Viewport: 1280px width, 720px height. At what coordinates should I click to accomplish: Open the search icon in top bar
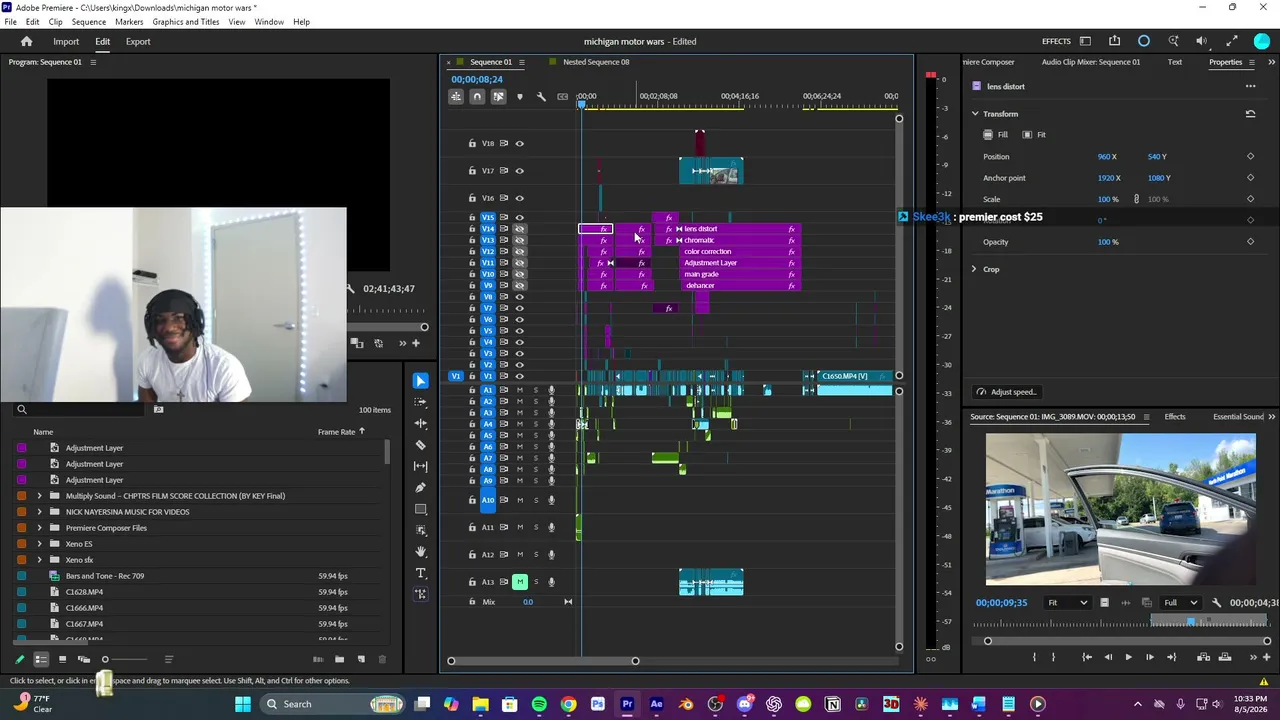coord(1173,41)
